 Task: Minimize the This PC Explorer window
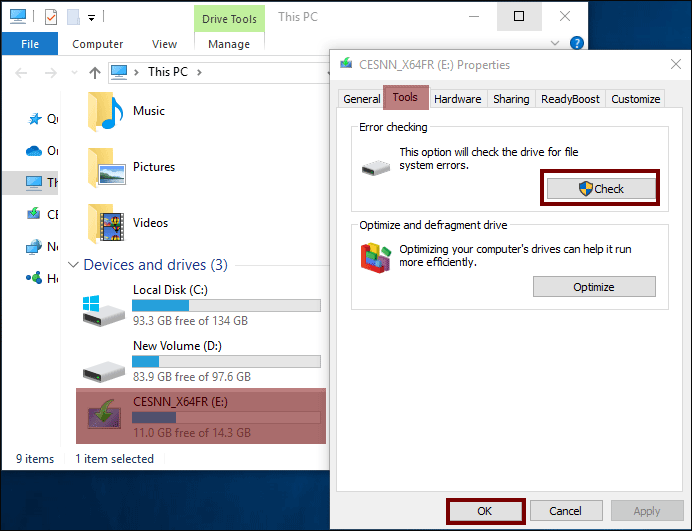click(x=474, y=16)
